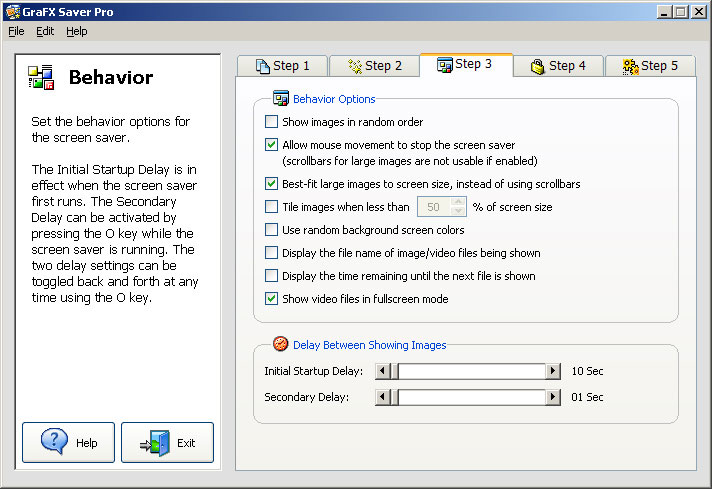Screen dimensions: 712x489
Task: Enable Tile images when less than checkbox
Action: tap(272, 207)
